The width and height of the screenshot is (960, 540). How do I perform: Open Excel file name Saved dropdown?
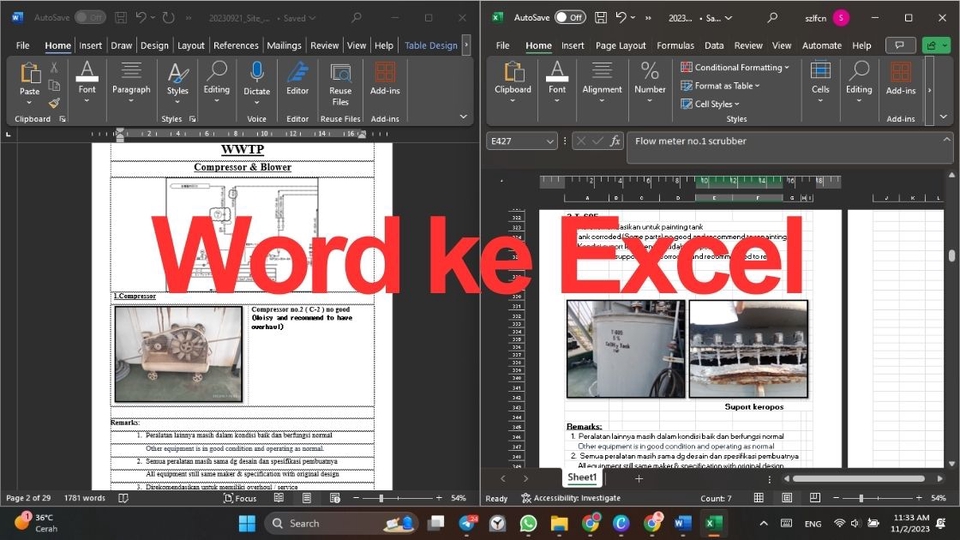point(699,18)
